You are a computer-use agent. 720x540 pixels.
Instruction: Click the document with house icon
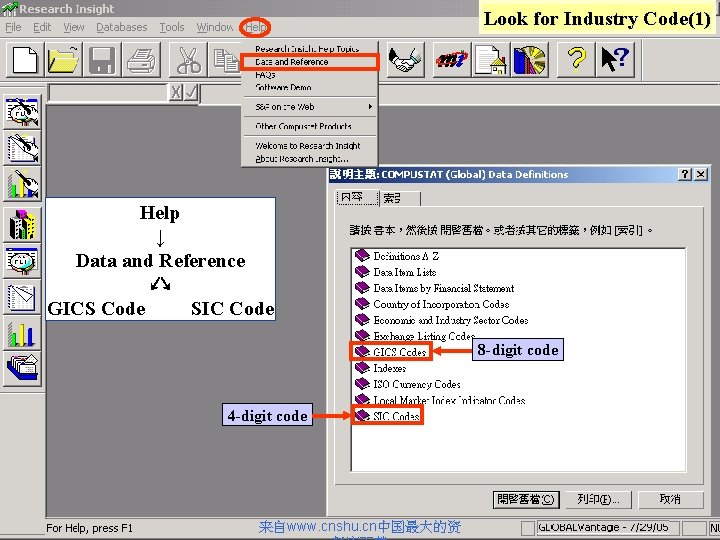point(491,60)
